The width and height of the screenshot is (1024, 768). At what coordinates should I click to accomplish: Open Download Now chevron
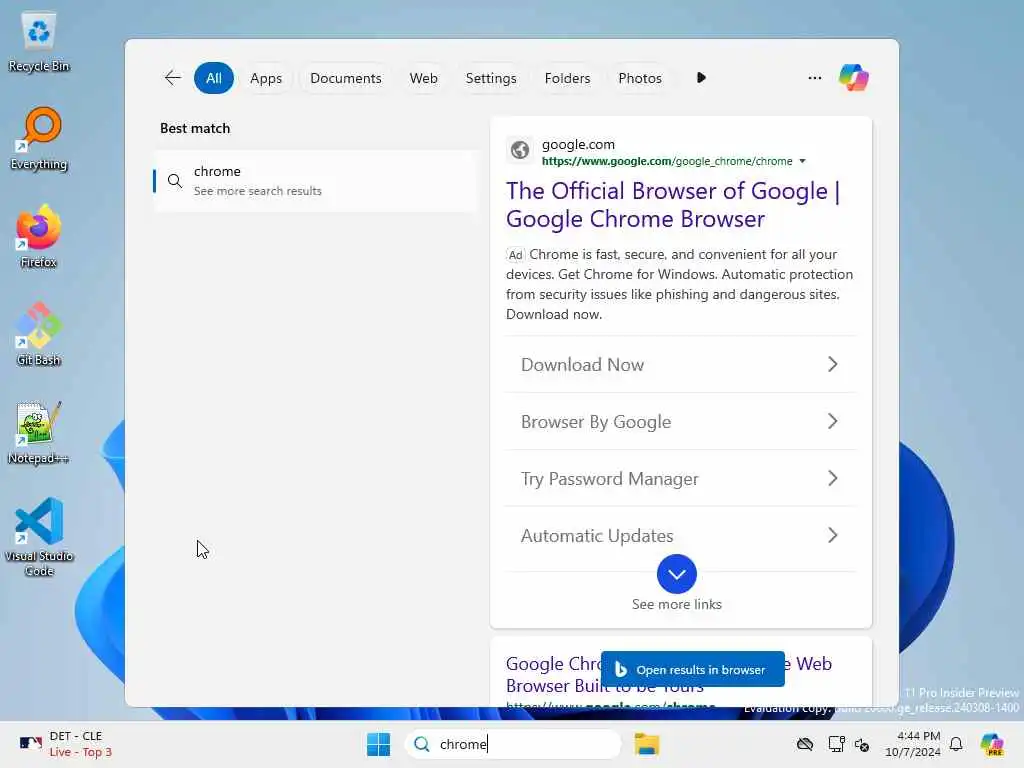(x=832, y=364)
